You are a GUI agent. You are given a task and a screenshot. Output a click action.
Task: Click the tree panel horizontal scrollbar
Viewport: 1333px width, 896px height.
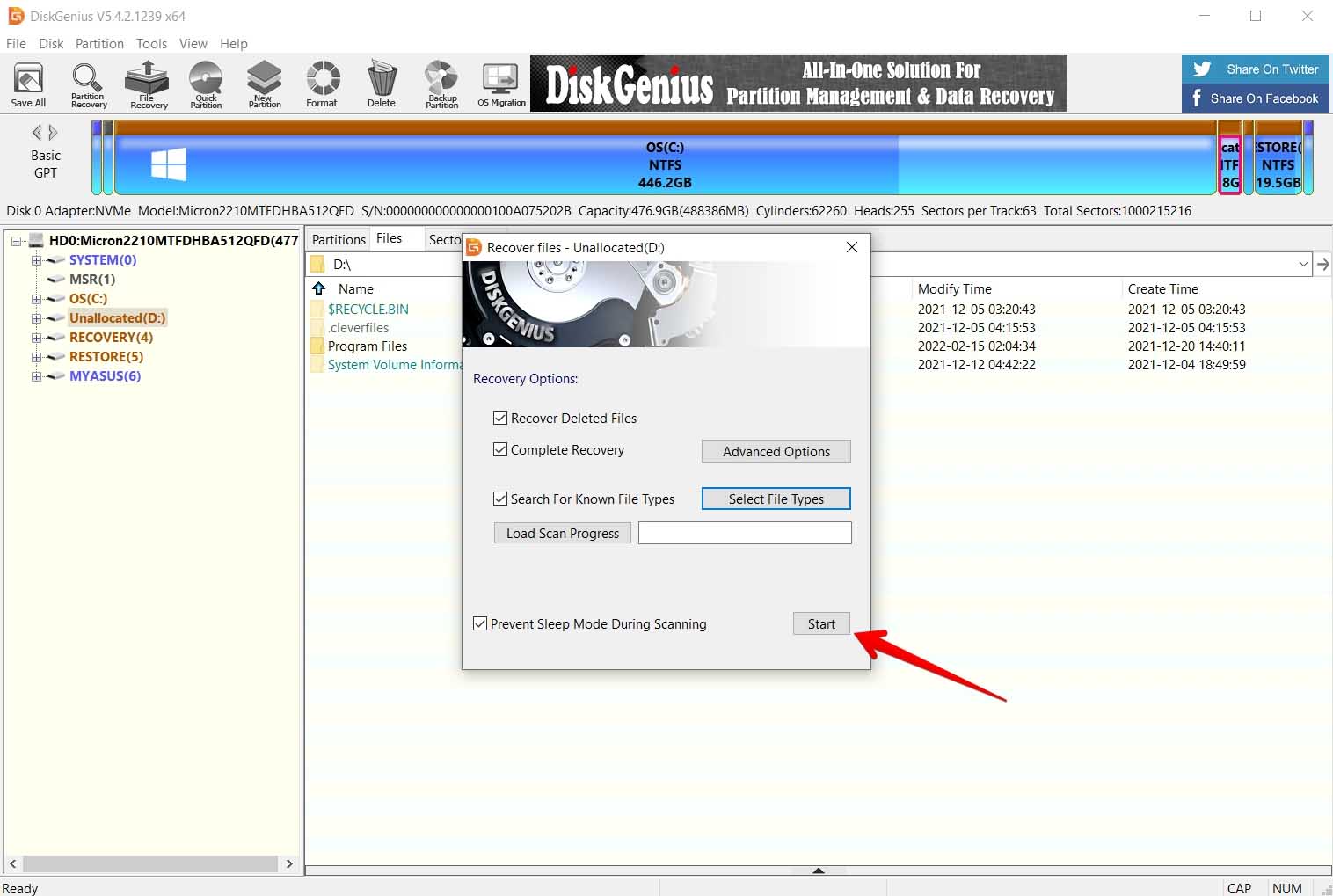tap(149, 863)
